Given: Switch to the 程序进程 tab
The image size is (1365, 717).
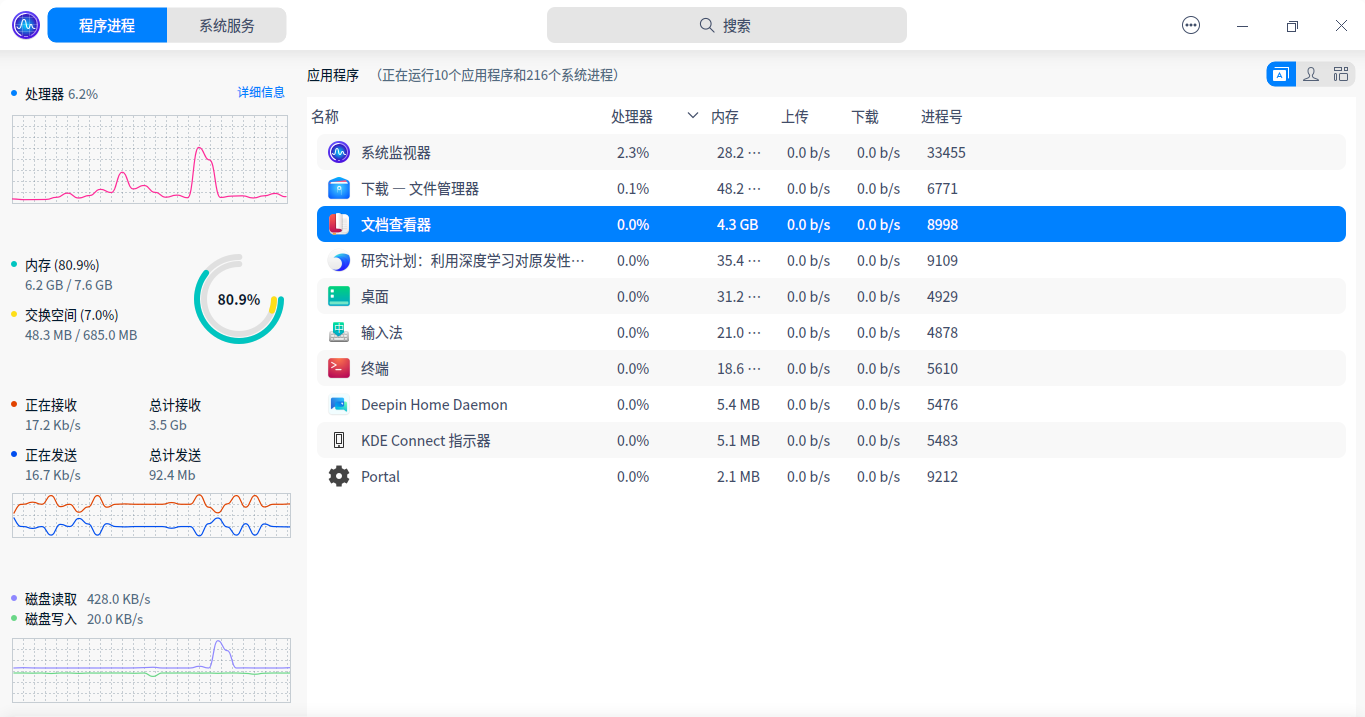Looking at the screenshot, I should pyautogui.click(x=107, y=24).
